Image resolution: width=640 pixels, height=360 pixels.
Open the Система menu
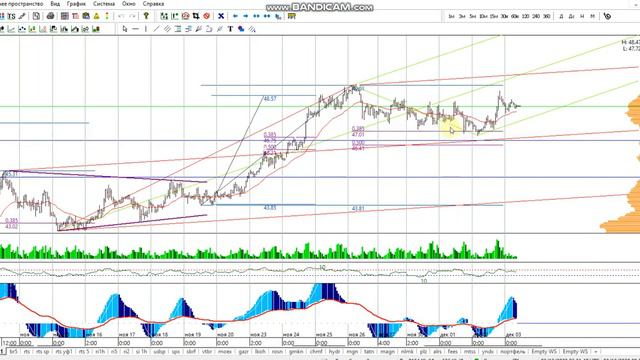point(104,4)
